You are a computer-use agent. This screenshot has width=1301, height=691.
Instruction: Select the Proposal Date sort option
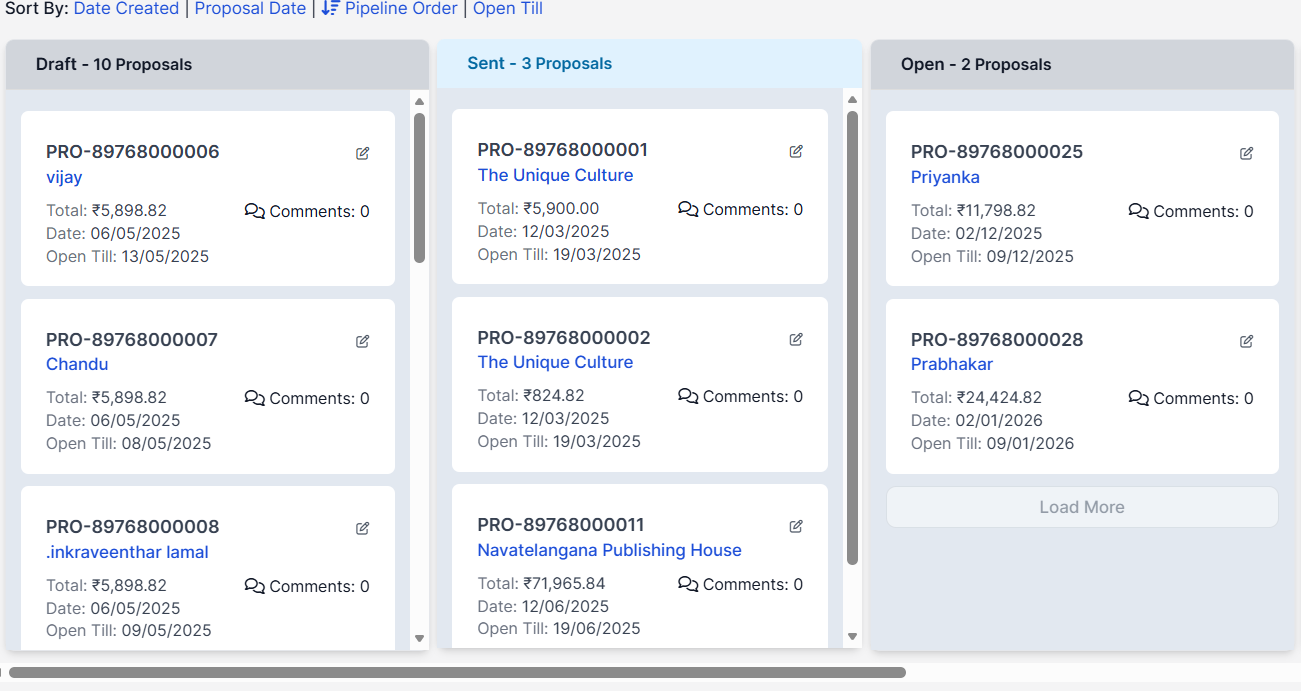click(x=250, y=8)
